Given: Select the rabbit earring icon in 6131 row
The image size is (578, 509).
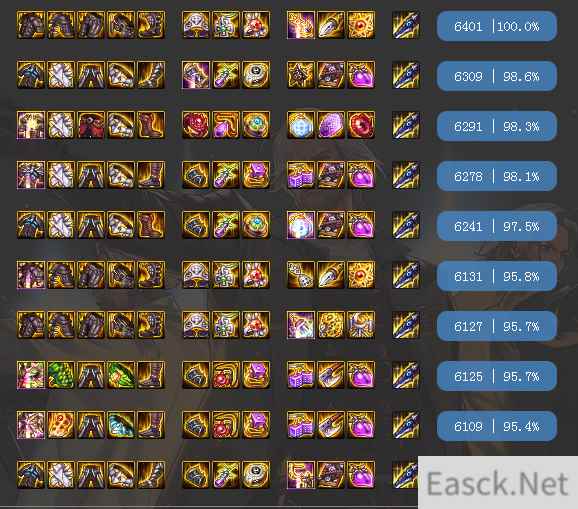Looking at the screenshot, I should (256, 275).
